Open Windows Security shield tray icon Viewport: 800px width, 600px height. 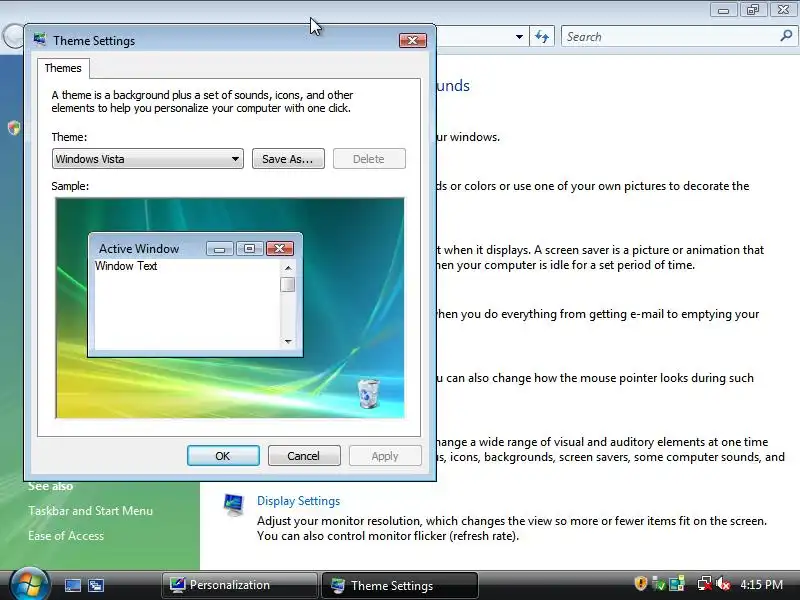640,583
